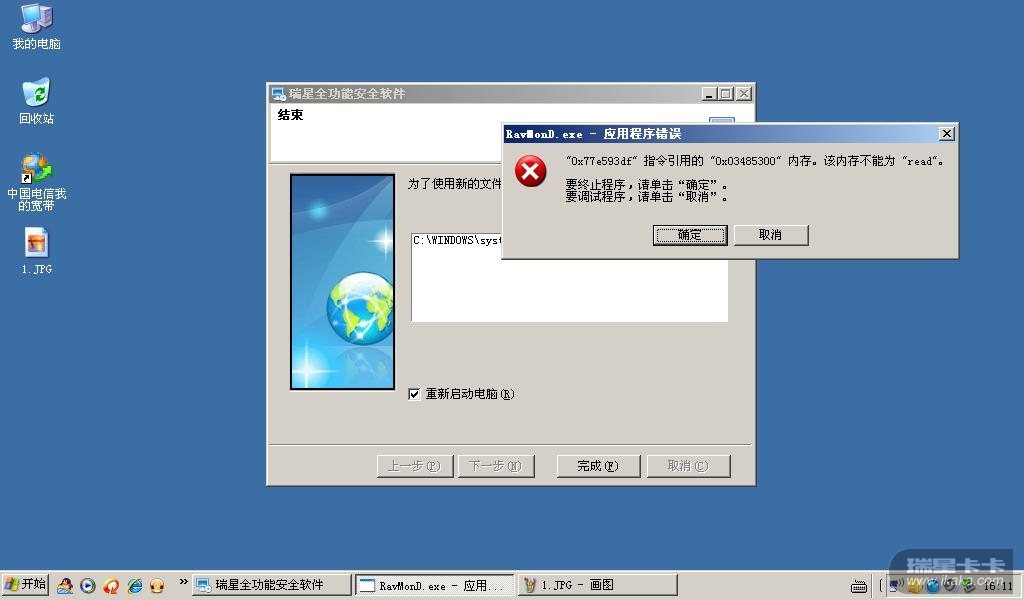The height and width of the screenshot is (600, 1024).
Task: Open the 我的电脑 desktop icon
Action: [37, 26]
